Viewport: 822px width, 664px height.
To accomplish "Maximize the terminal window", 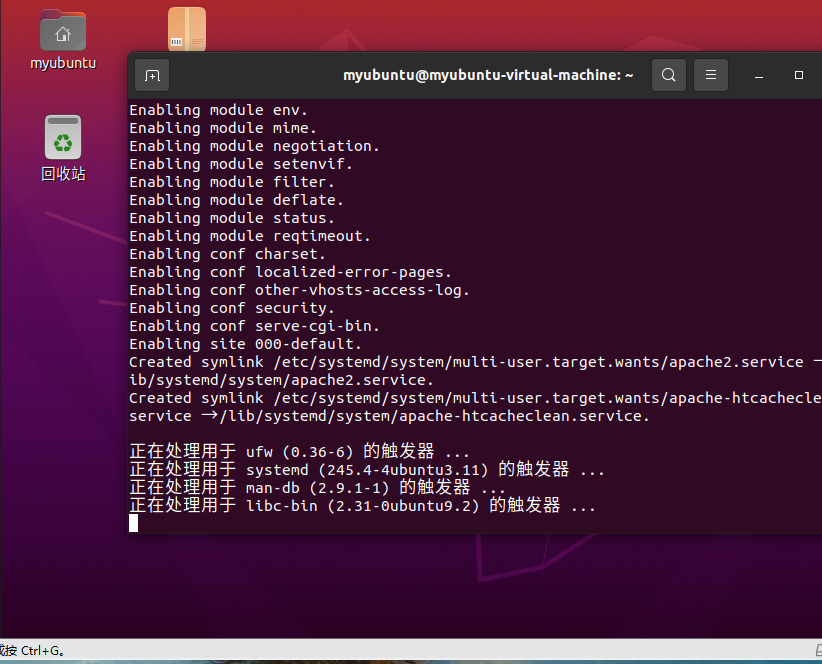I will [798, 75].
